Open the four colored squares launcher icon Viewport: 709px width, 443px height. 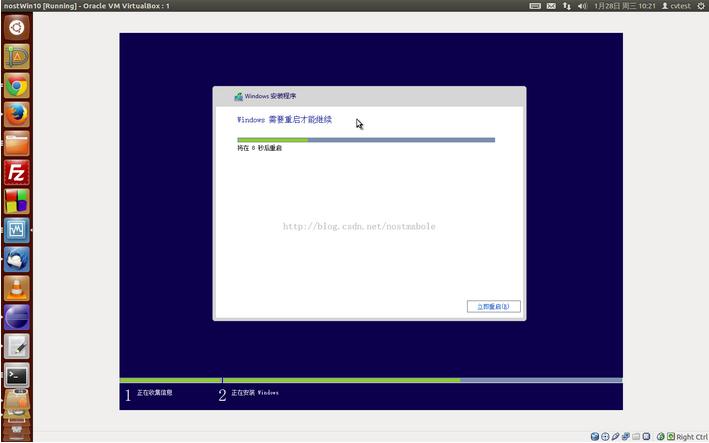(17, 201)
